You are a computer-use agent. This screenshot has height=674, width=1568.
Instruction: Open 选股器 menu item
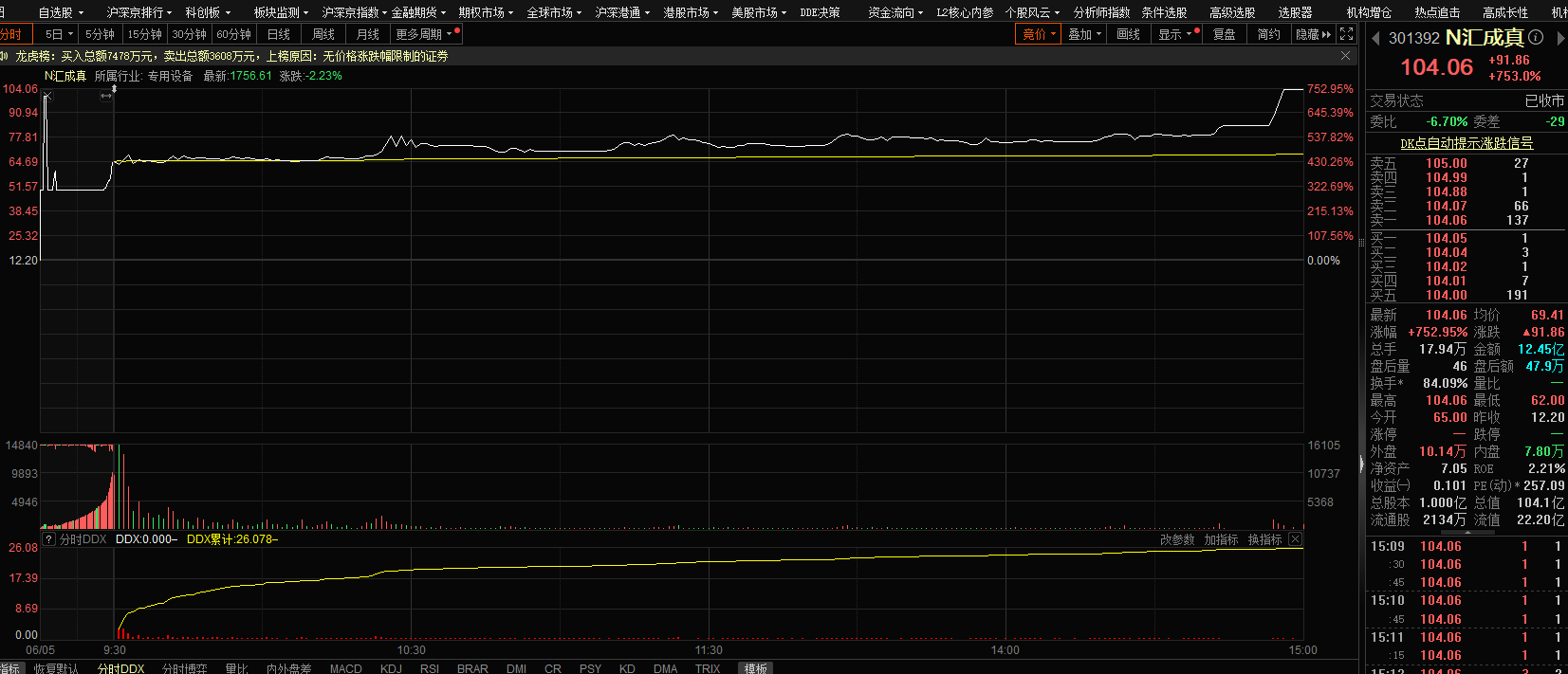point(1295,12)
